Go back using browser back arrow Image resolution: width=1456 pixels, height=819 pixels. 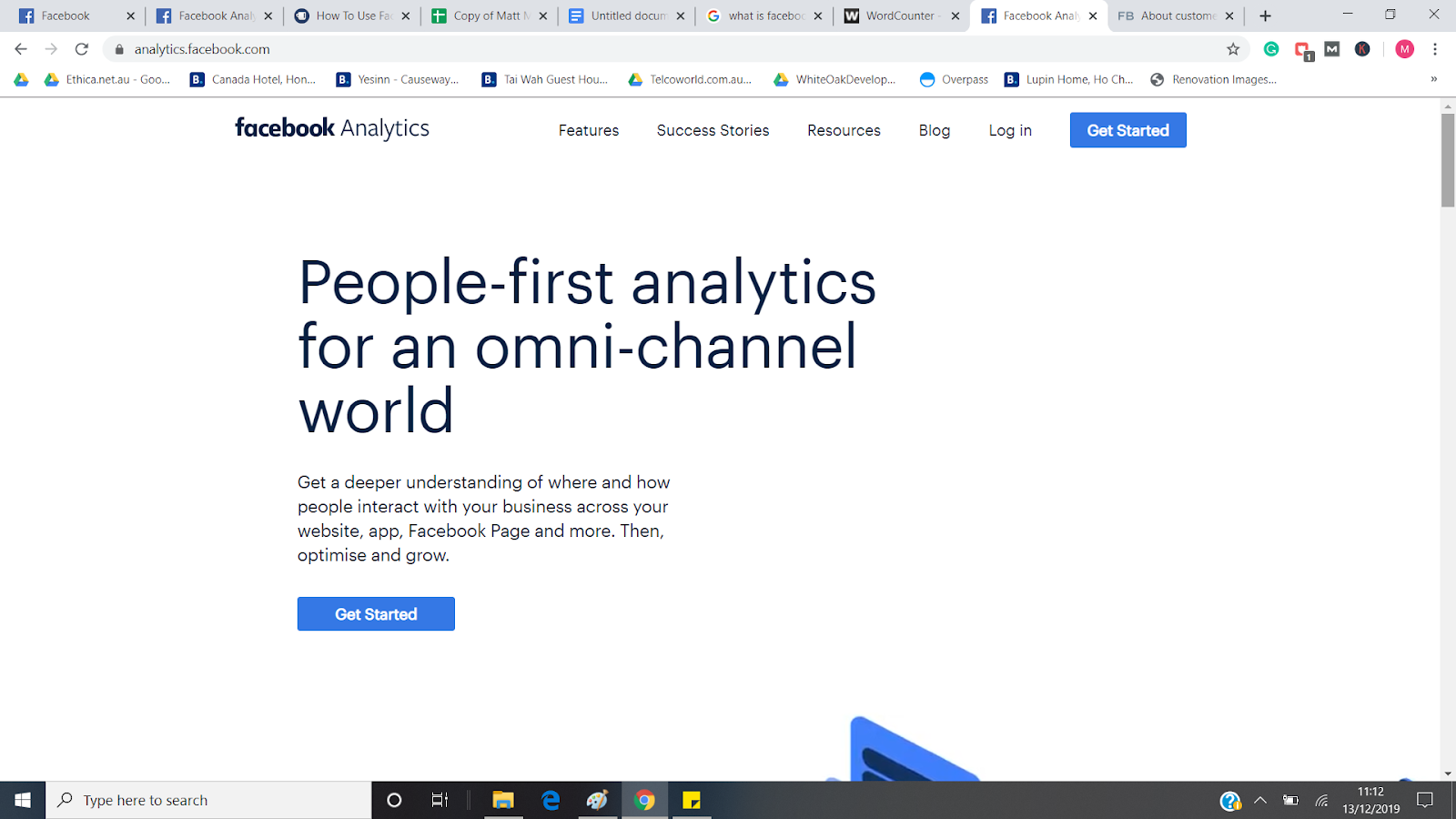point(21,49)
